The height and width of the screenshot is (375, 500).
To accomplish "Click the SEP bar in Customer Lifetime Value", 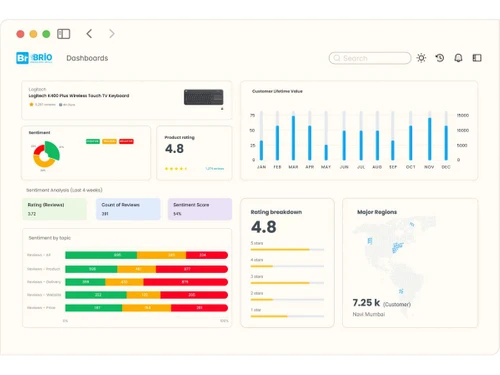I will [393, 150].
